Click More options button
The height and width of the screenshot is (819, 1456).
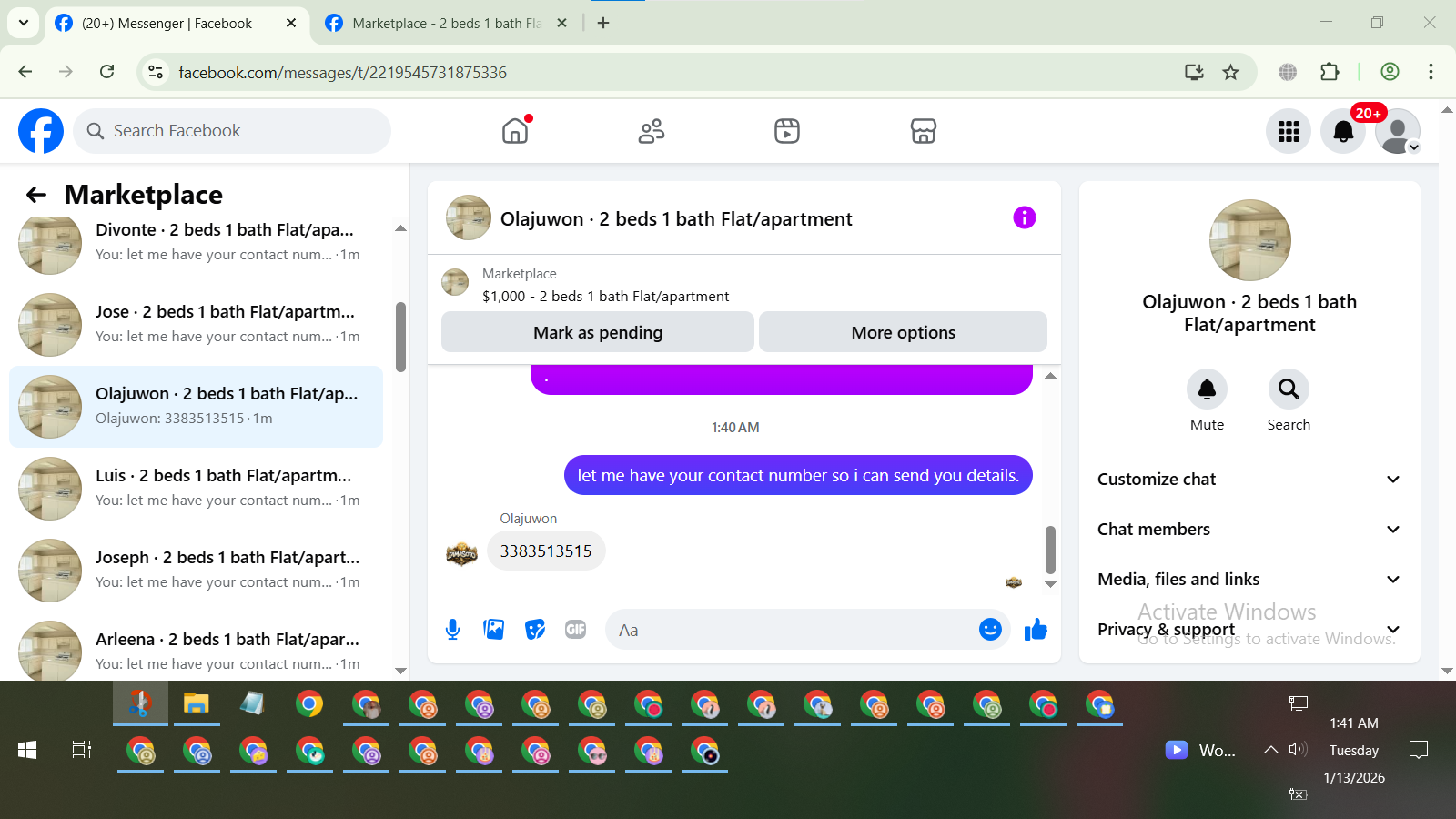(904, 332)
